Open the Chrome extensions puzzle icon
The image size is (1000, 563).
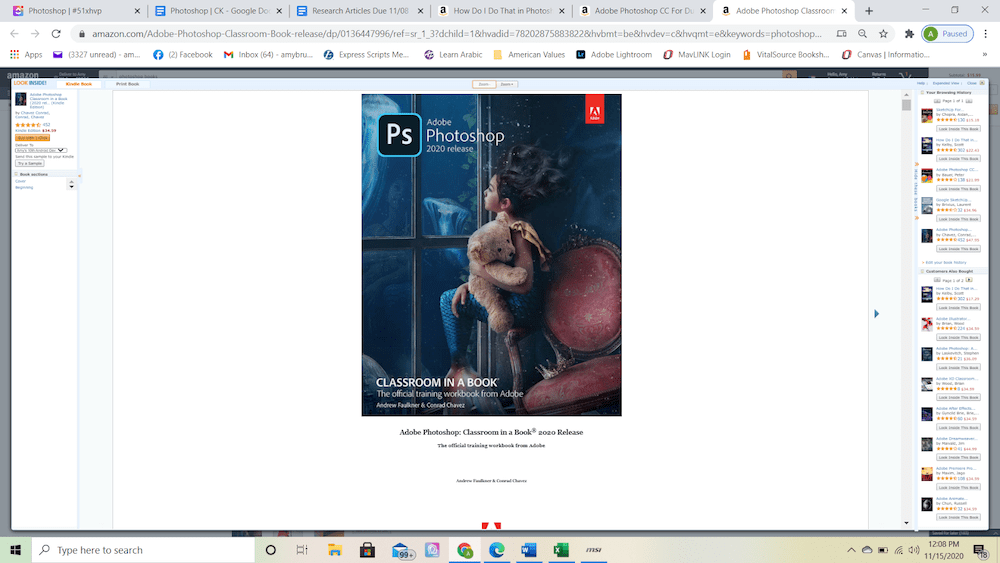coord(909,34)
